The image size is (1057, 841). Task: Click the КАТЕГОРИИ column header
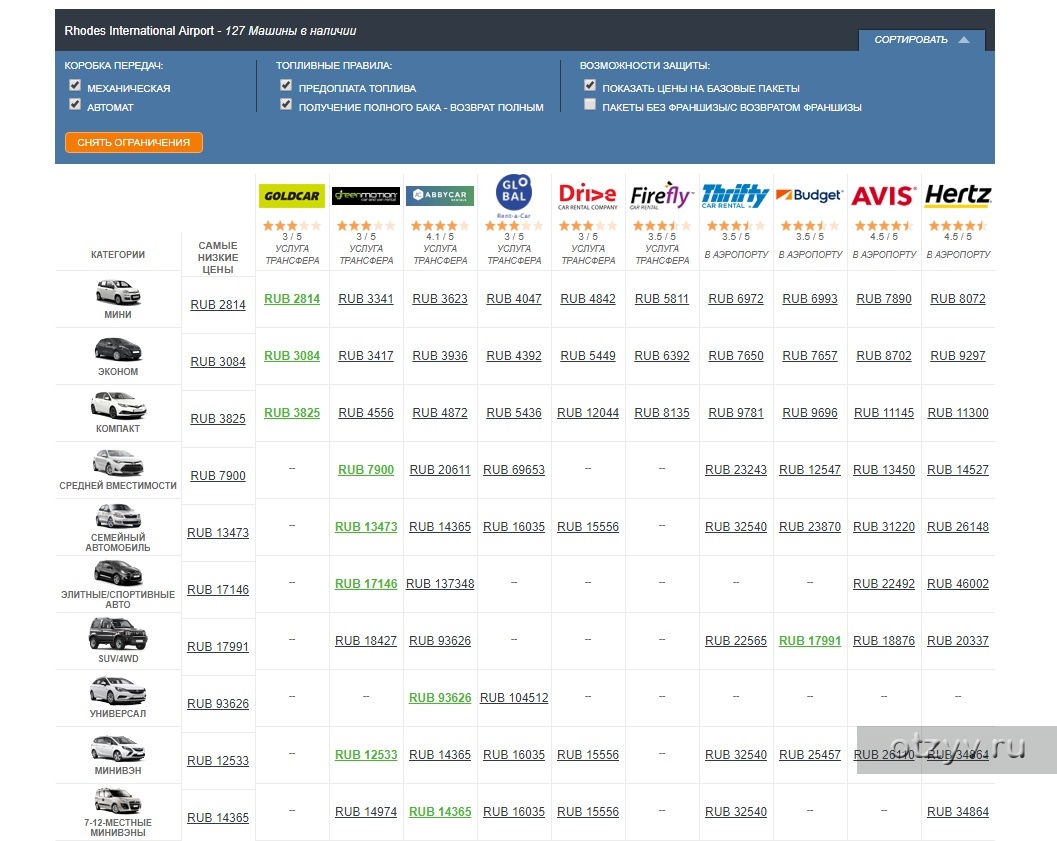[x=118, y=255]
